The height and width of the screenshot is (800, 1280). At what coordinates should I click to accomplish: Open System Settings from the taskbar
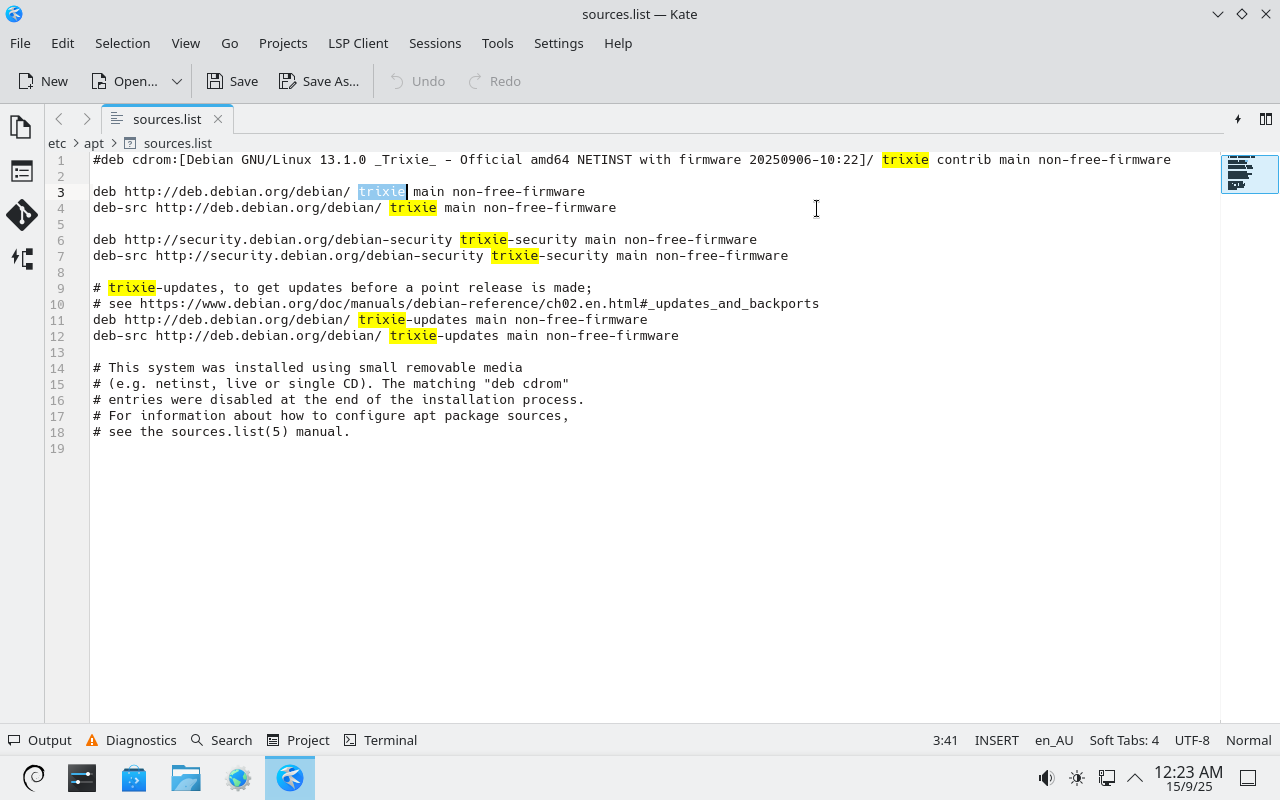[x=82, y=778]
